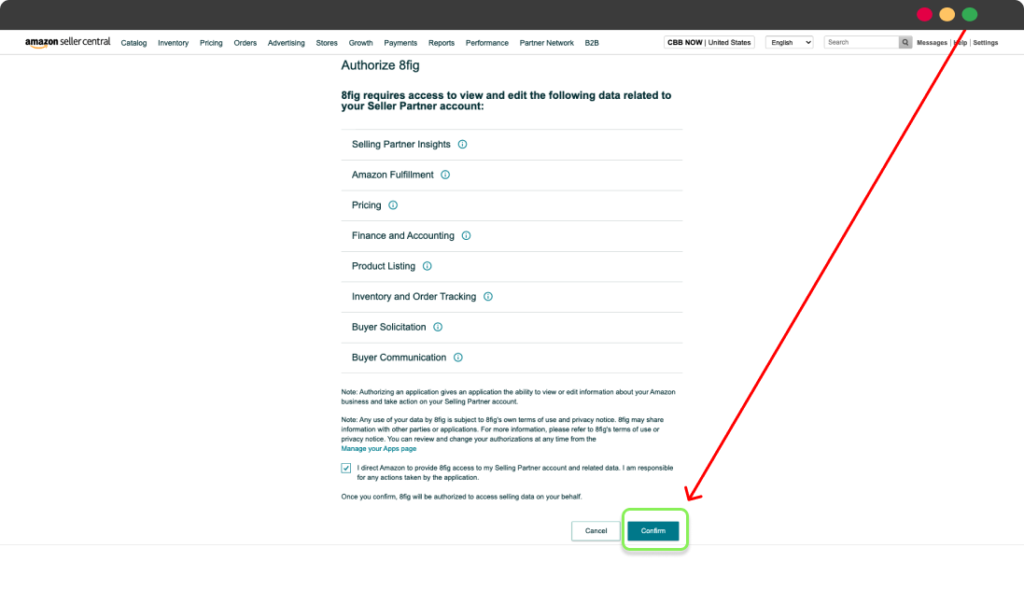The width and height of the screenshot is (1024, 590).
Task: Click the Amazon Seller Central logo
Action: point(68,42)
